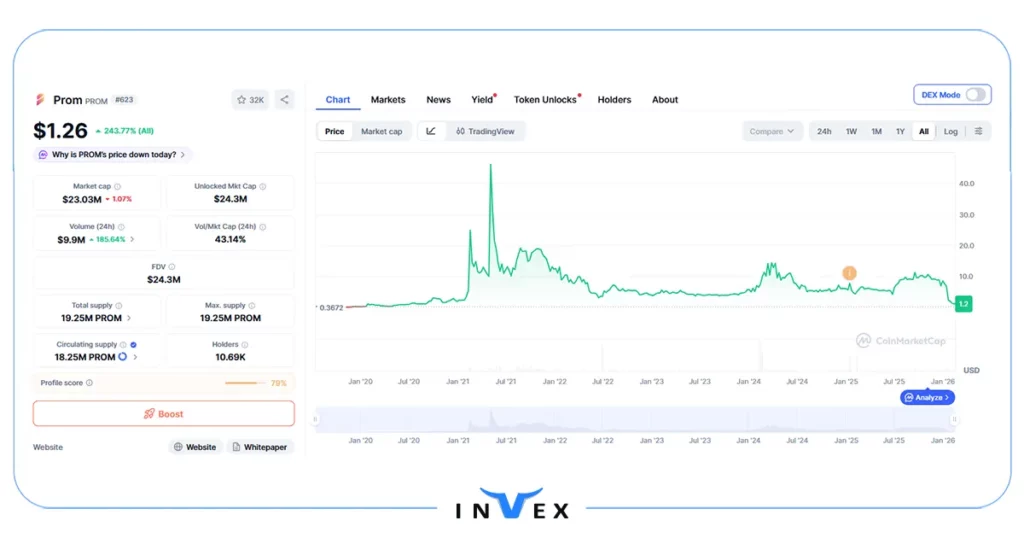Select the line chart type icon
Screen dimensions: 1024x538
[x=431, y=131]
